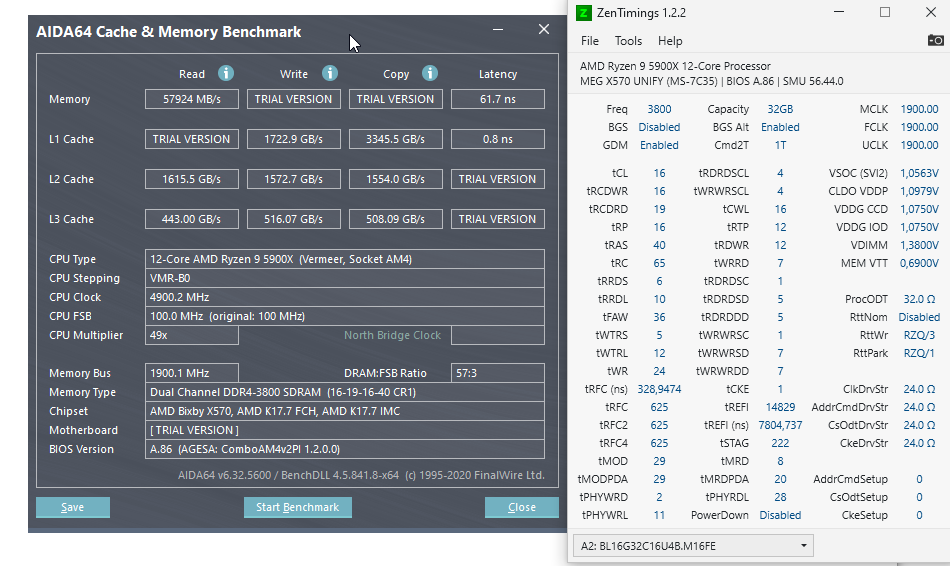Screen dimensions: 950x566
Task: Click the Freq value 3800 in ZenTimings
Action: tap(659, 109)
